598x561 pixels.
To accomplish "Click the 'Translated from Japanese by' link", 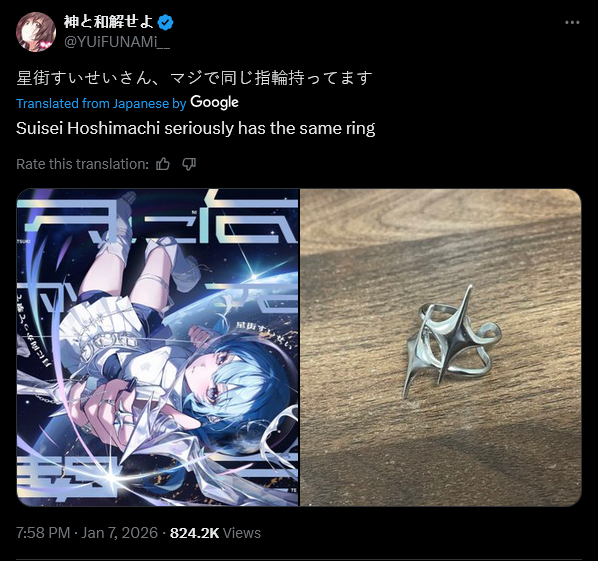I will click(x=101, y=103).
